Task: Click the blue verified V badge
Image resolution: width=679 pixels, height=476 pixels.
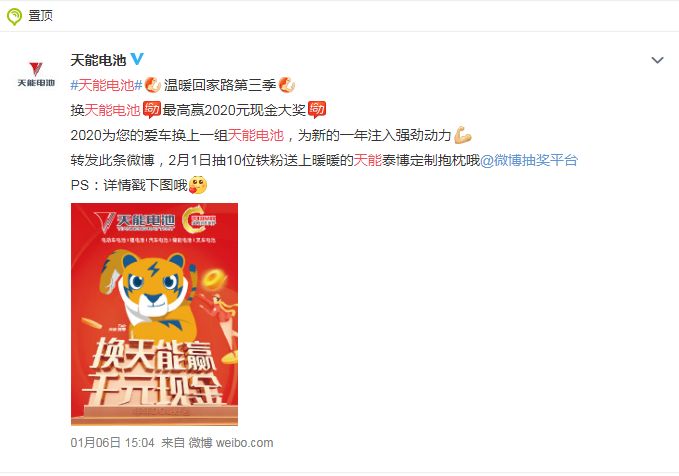Action: [x=137, y=58]
